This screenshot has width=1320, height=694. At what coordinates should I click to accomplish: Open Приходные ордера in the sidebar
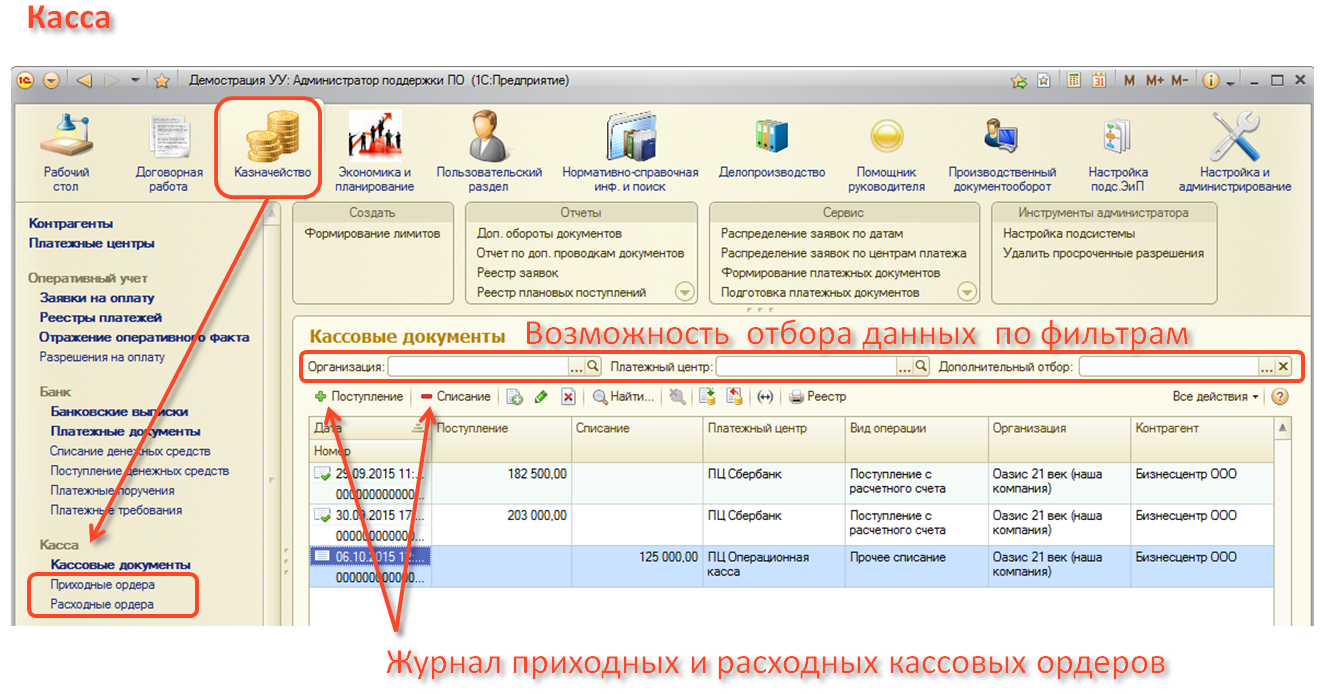tap(102, 585)
